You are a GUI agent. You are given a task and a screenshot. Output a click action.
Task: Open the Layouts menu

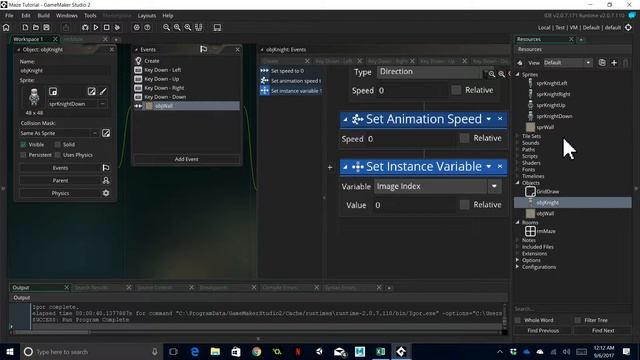coord(147,16)
